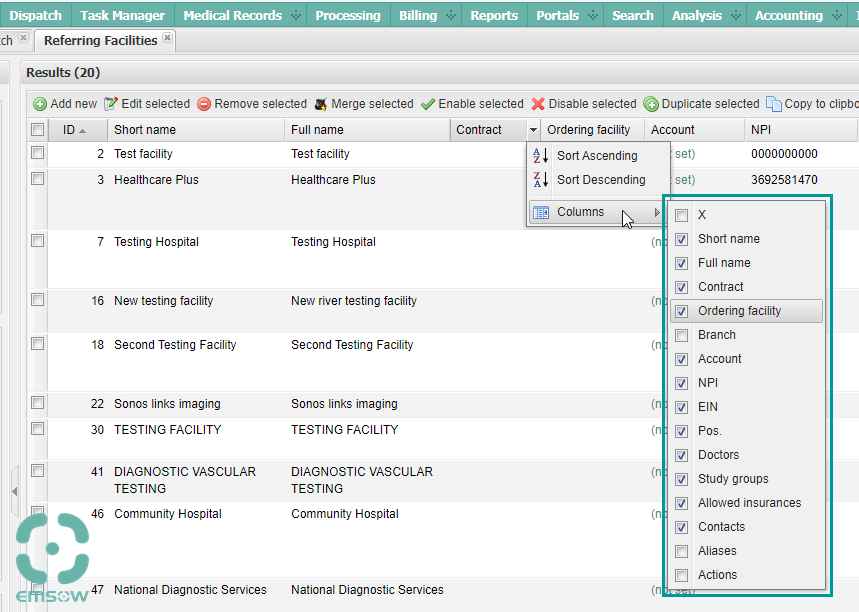
Task: Enable the Branch column
Action: click(x=682, y=335)
